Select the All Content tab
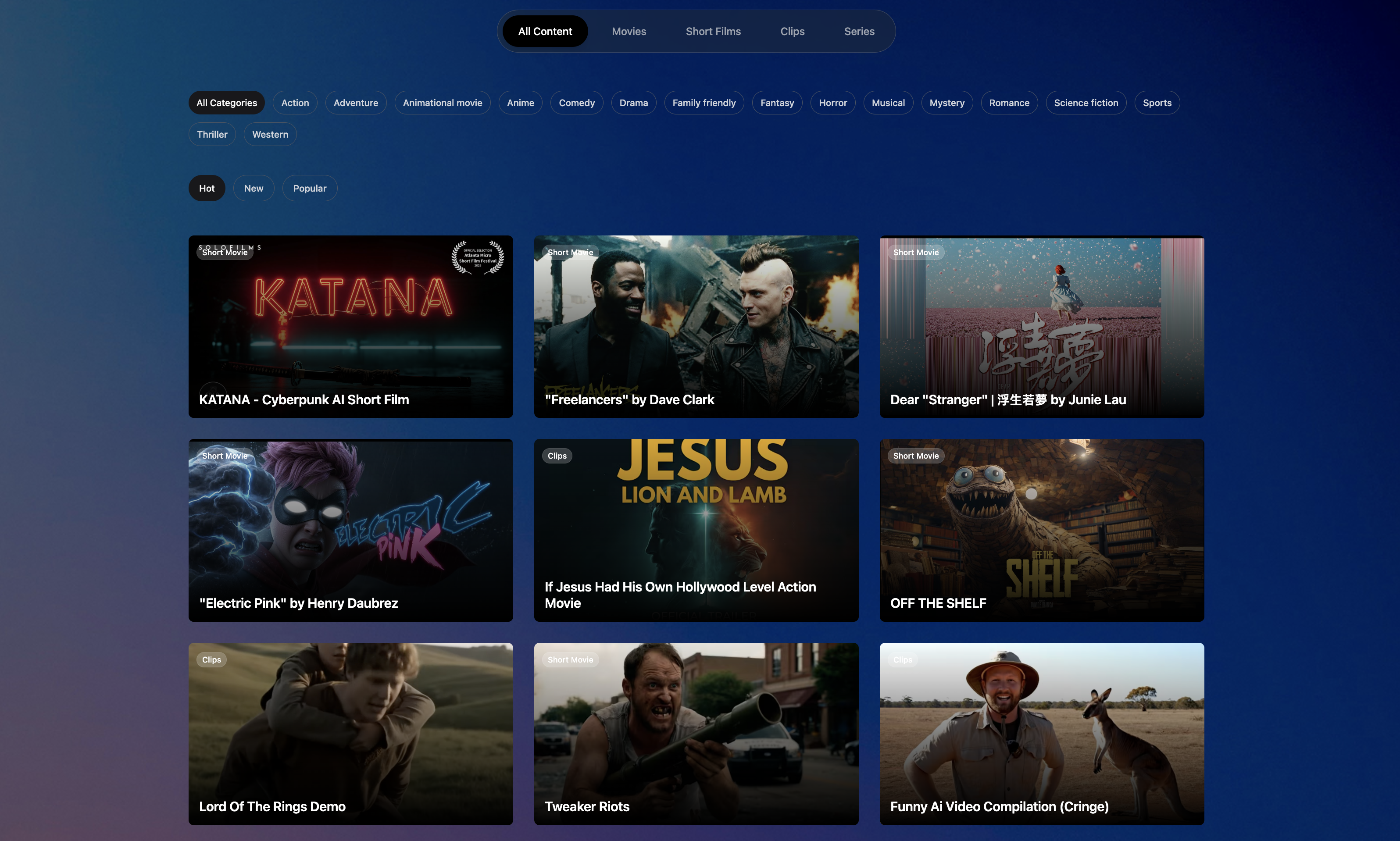The height and width of the screenshot is (841, 1400). pos(545,31)
